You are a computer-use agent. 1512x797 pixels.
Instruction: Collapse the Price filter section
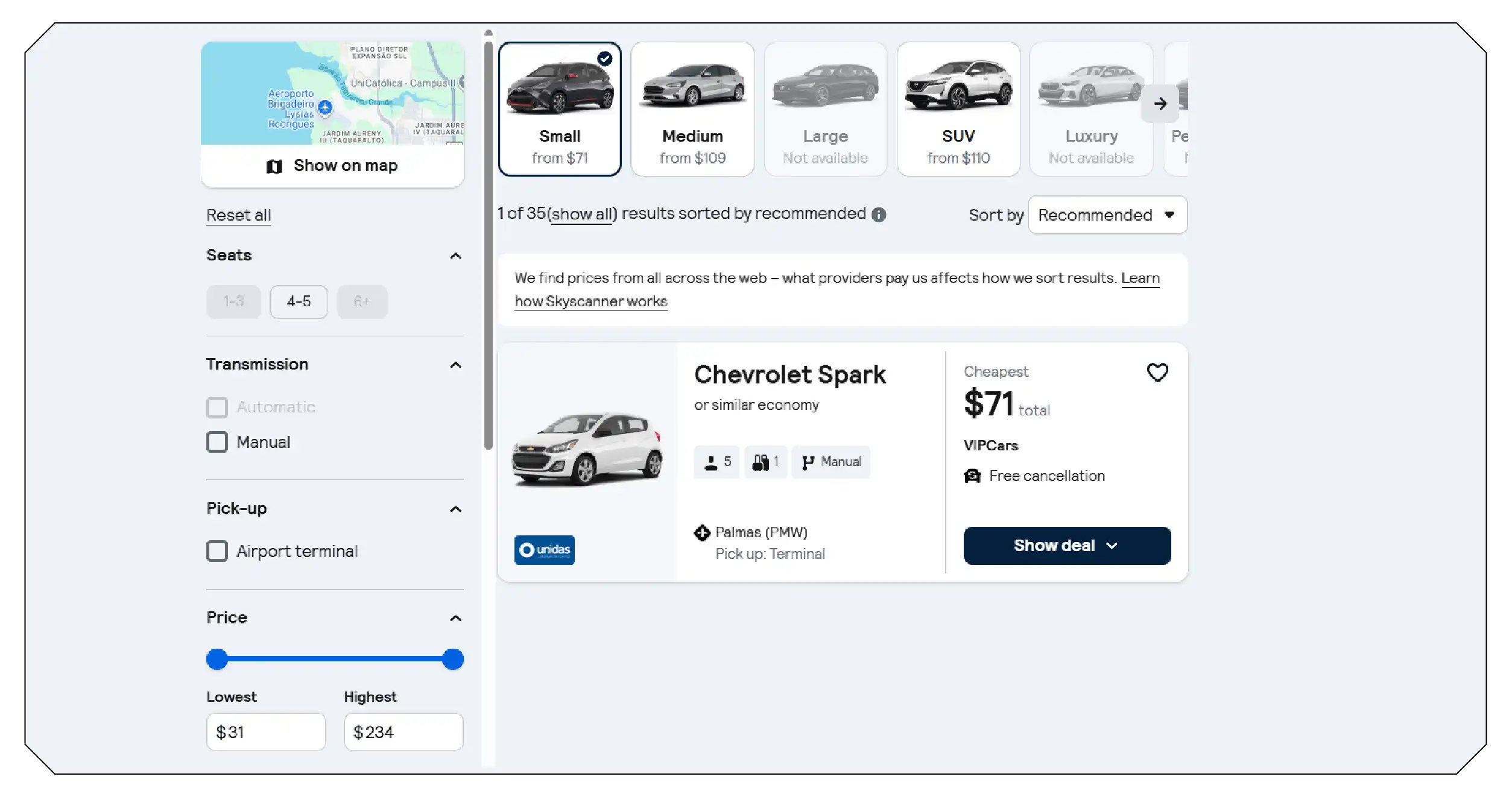pyautogui.click(x=455, y=618)
